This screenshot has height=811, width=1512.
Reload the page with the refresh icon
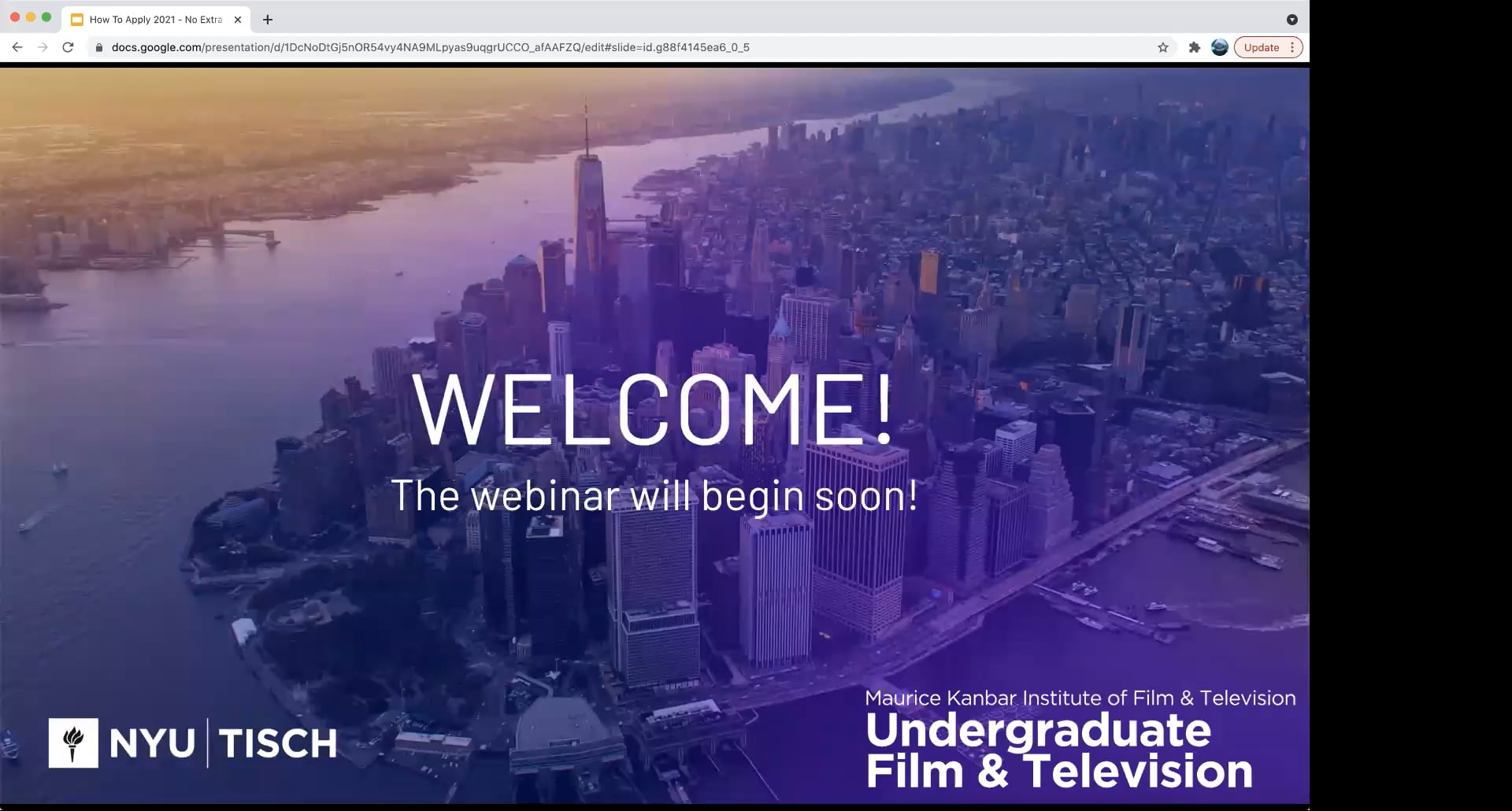coord(69,47)
